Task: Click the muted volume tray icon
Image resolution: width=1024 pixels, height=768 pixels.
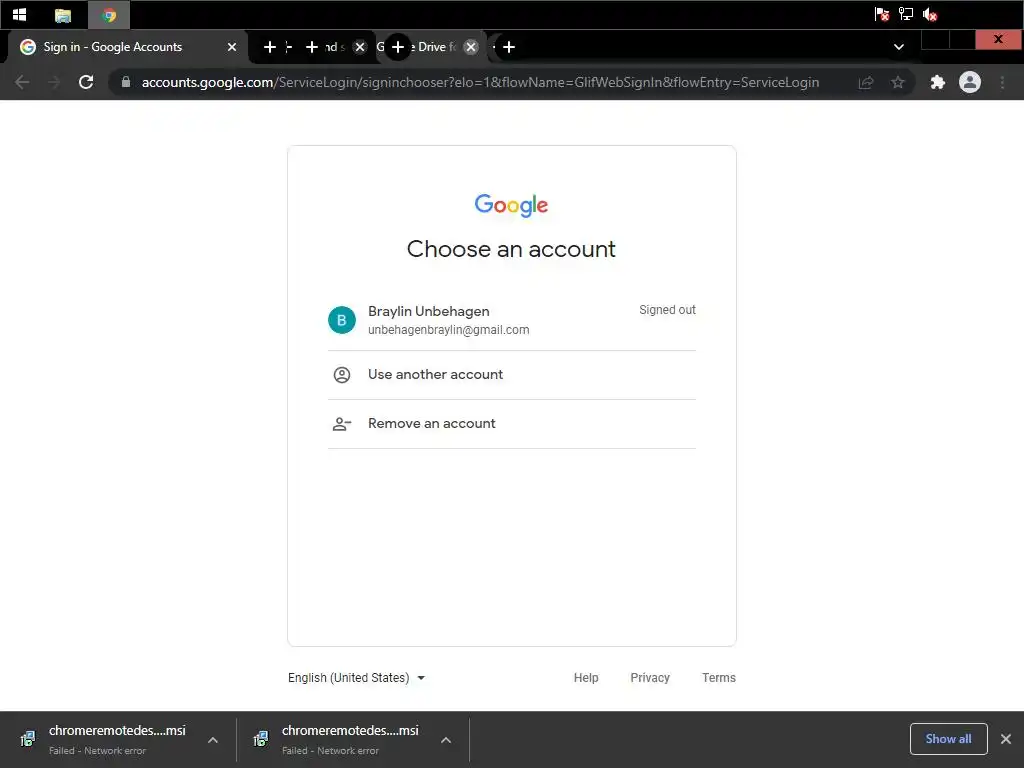Action: pyautogui.click(x=930, y=14)
